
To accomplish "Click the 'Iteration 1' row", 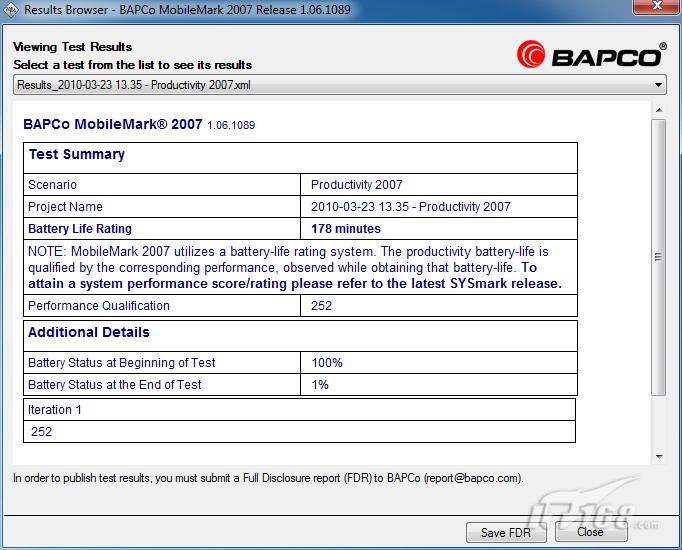I will [x=299, y=410].
